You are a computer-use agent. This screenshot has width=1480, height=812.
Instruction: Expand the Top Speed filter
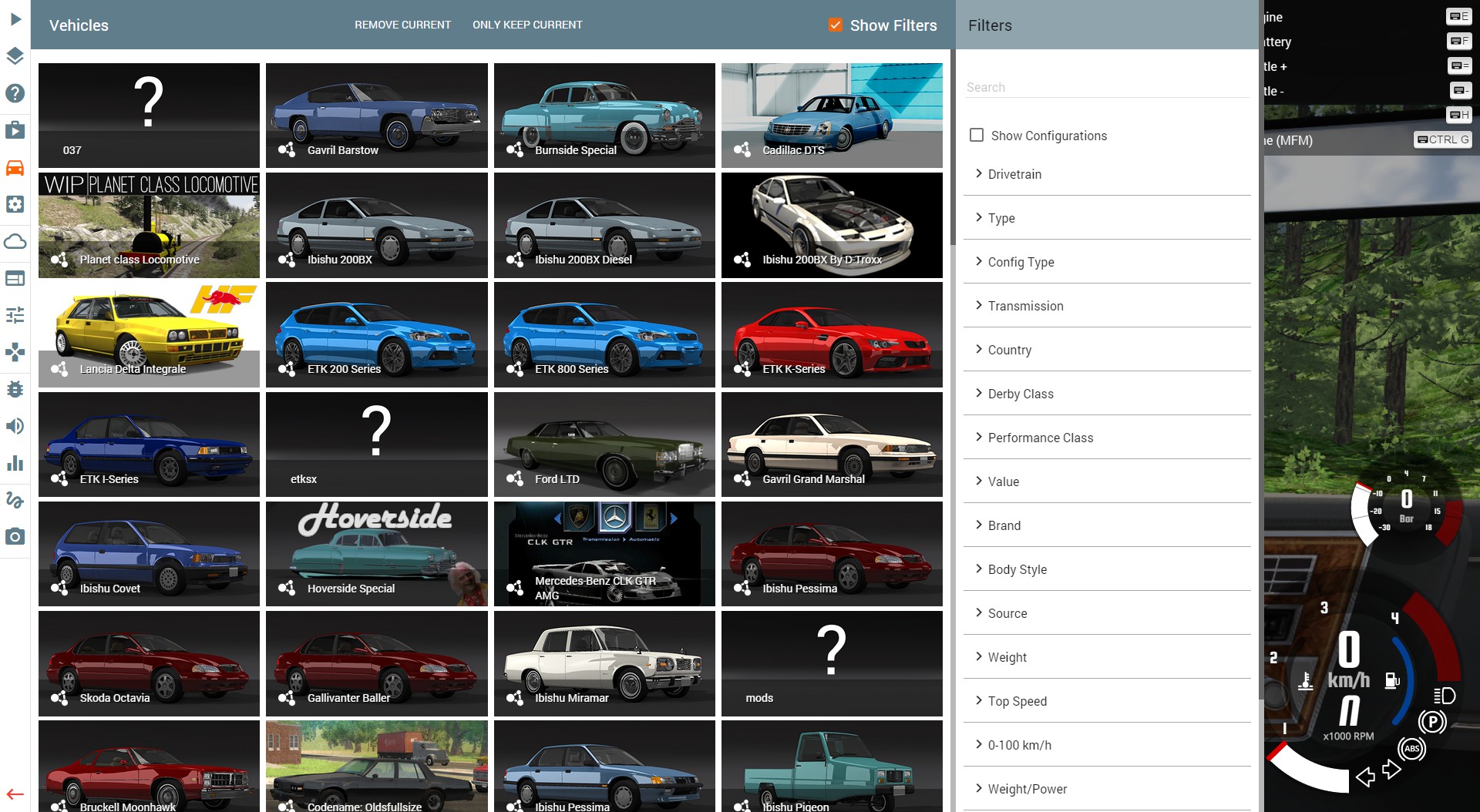(x=1107, y=701)
